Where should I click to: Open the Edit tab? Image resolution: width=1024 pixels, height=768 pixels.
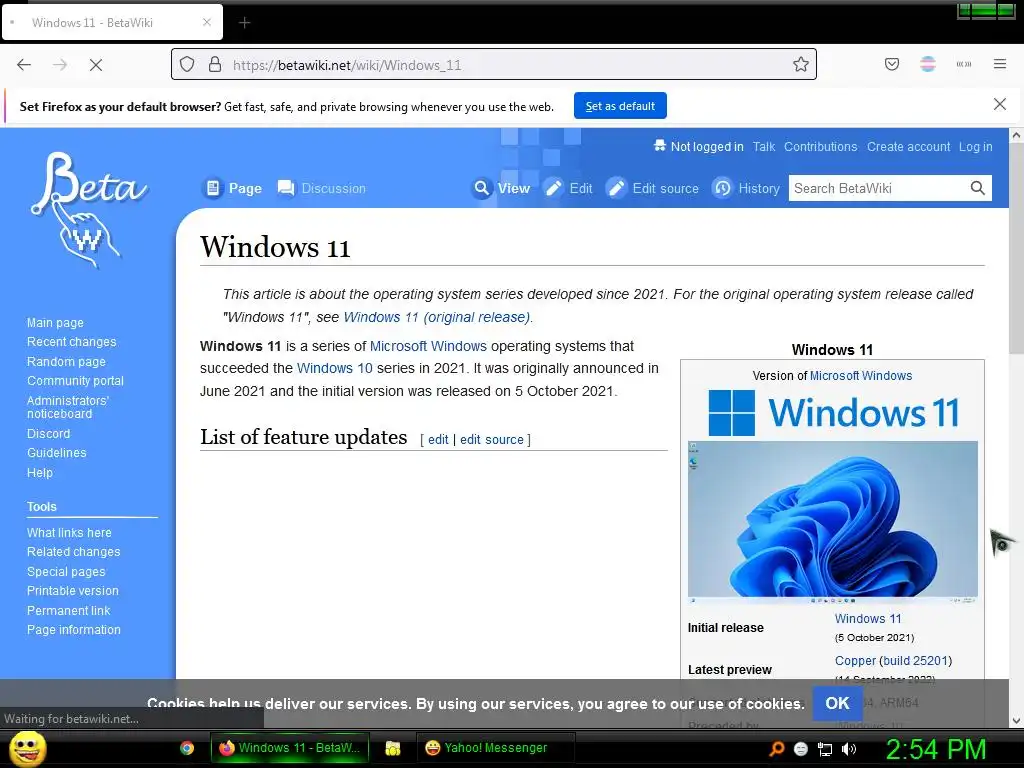(568, 188)
